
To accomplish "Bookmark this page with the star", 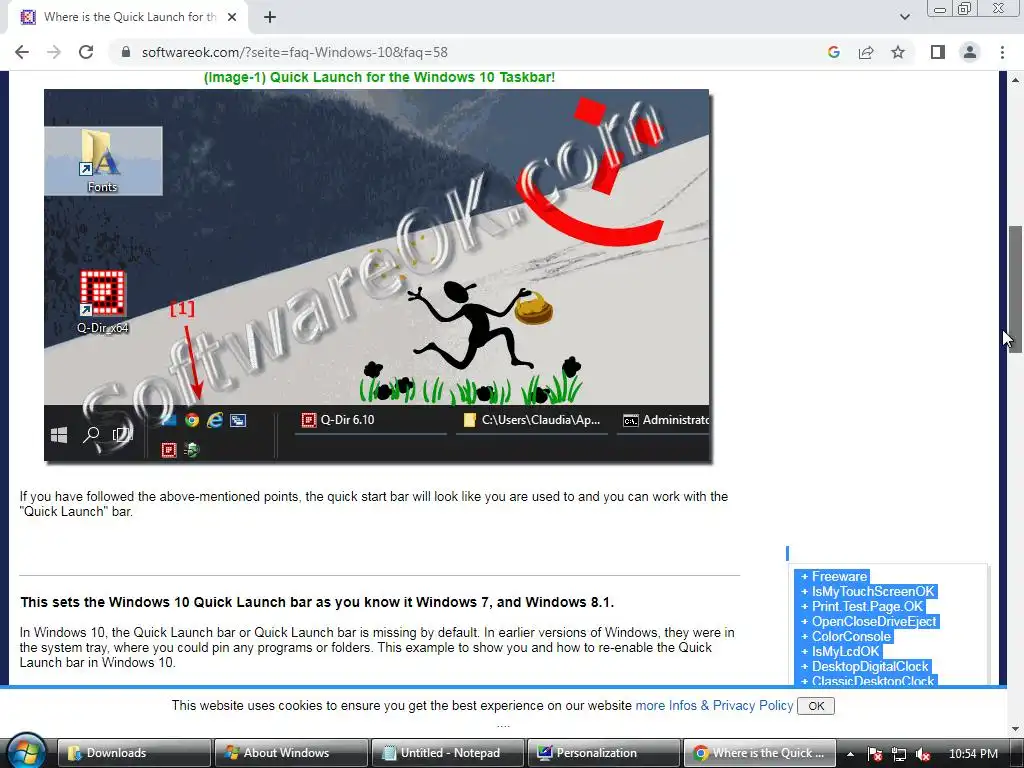I will pos(898,52).
